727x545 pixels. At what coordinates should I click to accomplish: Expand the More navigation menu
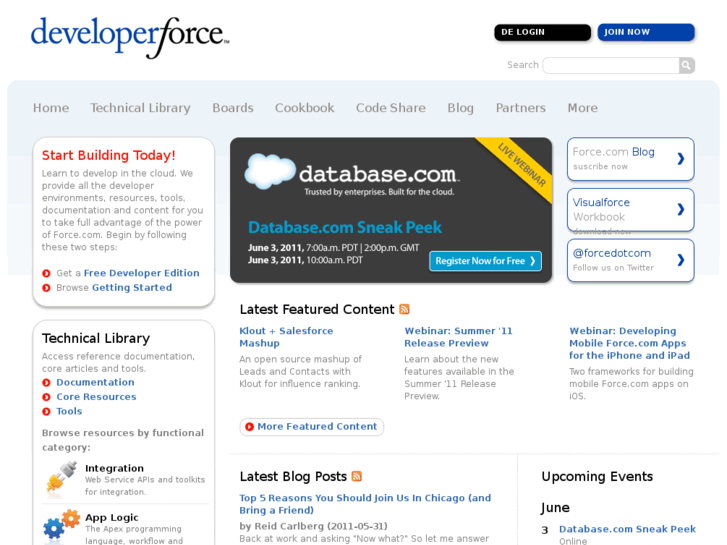[x=583, y=108]
